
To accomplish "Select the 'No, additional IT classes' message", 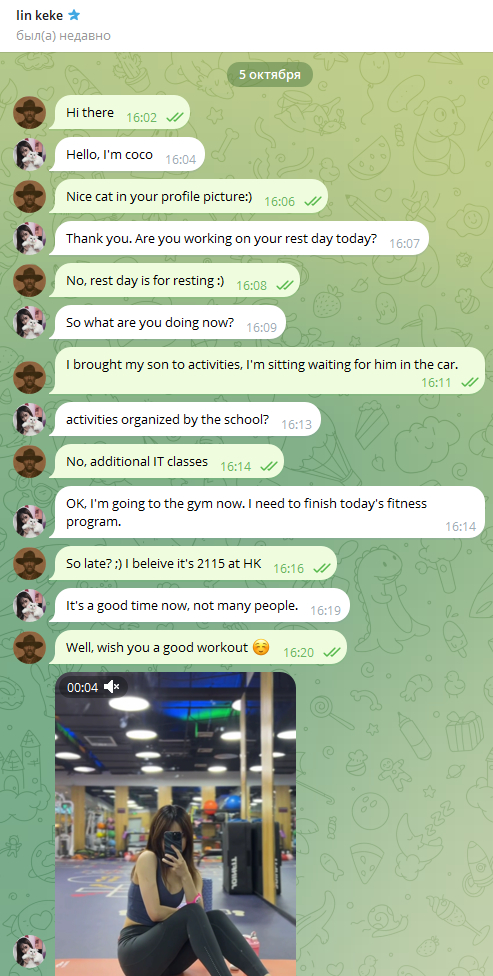I will click(x=166, y=462).
